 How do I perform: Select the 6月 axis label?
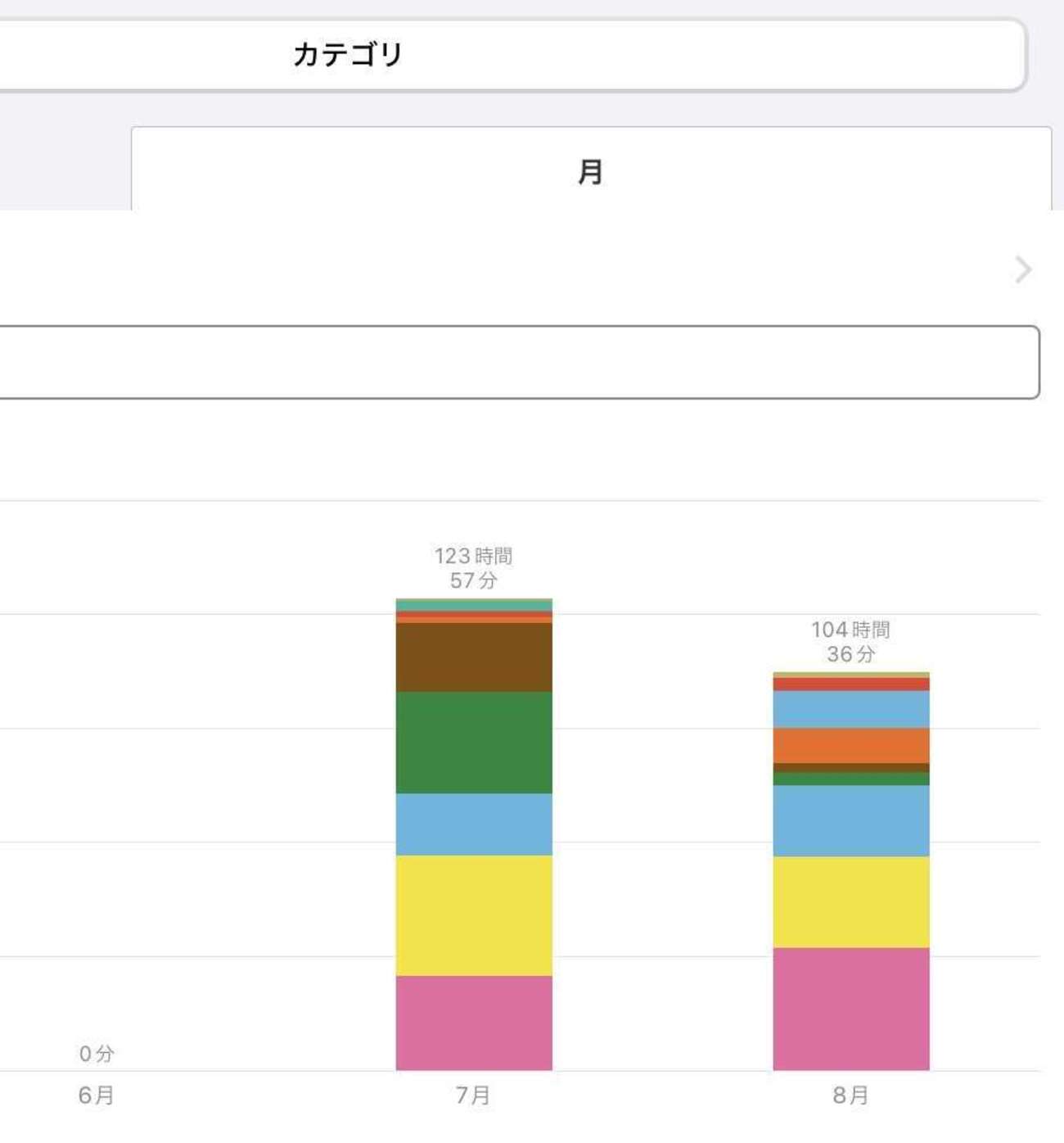pos(96,1096)
